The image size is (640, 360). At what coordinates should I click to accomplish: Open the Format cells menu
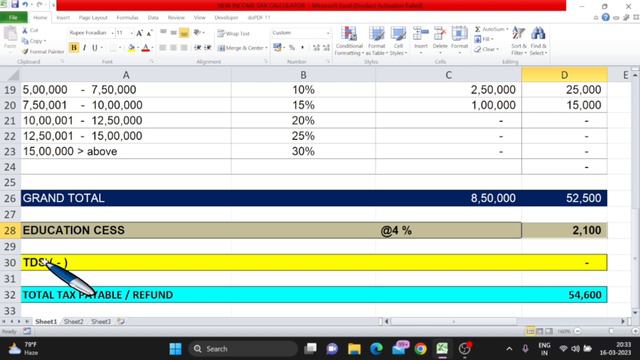[x=460, y=41]
